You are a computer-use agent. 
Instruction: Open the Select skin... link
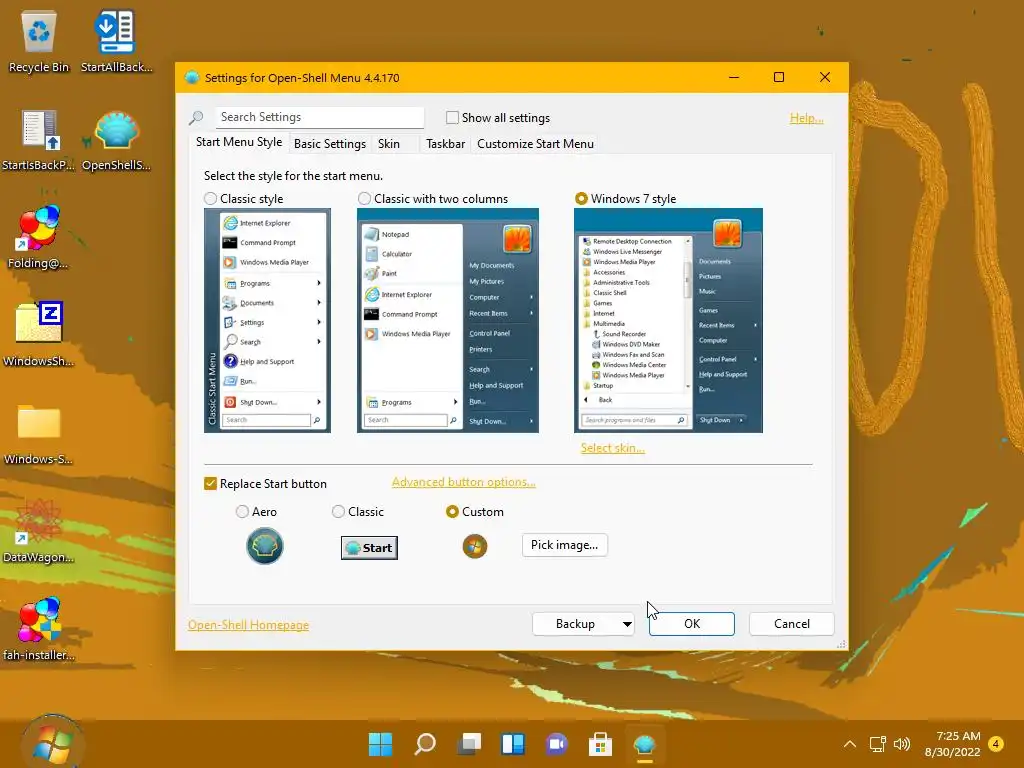pyautogui.click(x=613, y=448)
